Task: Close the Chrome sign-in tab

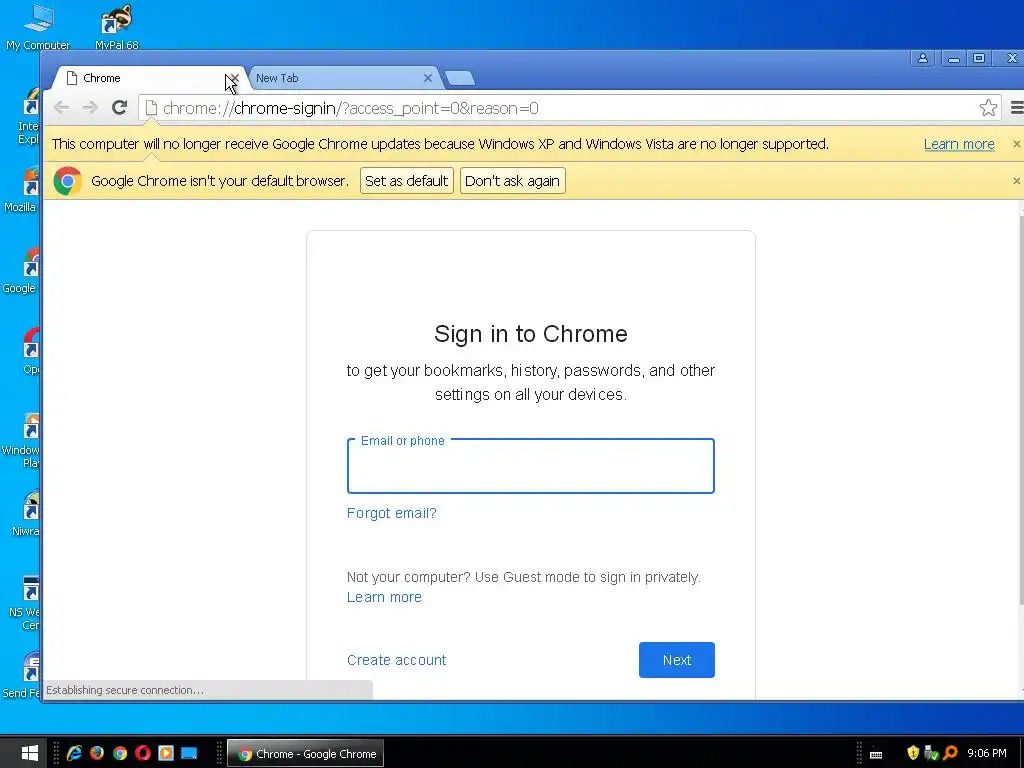Action: pos(234,78)
